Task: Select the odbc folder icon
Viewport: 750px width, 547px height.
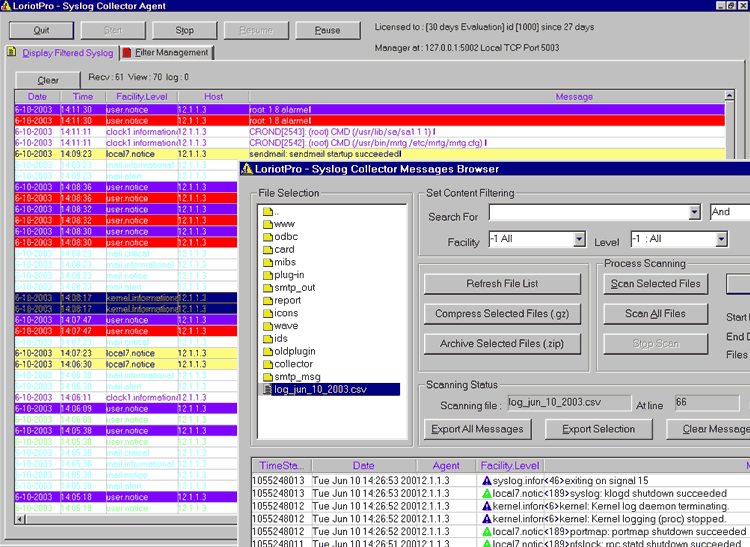Action: pos(268,237)
